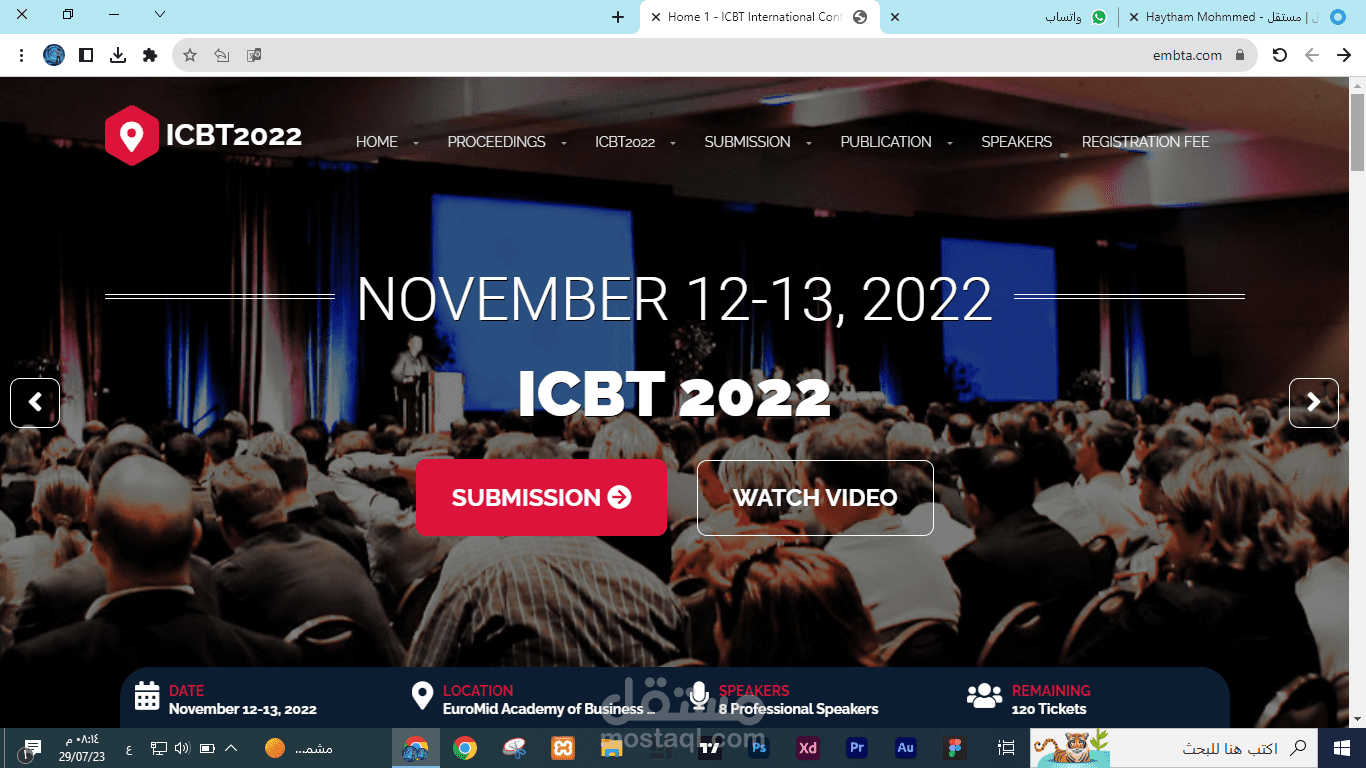Click the translate page icon
The height and width of the screenshot is (768, 1366).
click(x=254, y=55)
